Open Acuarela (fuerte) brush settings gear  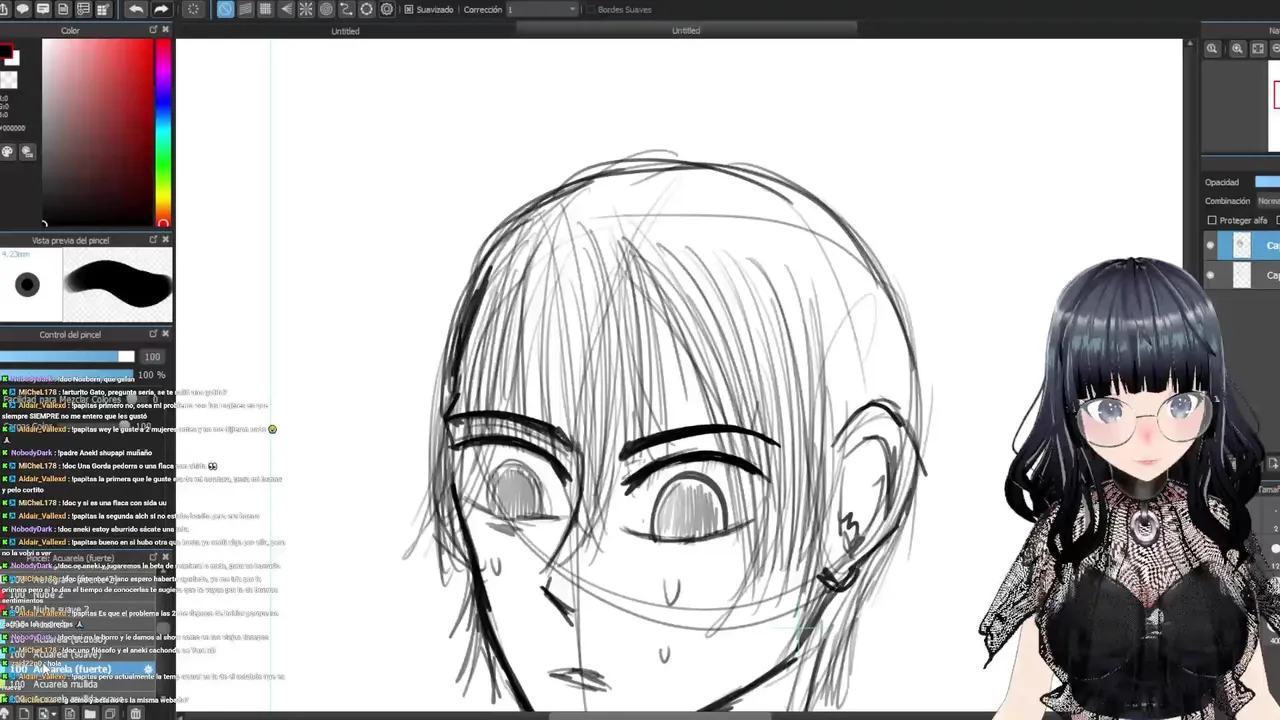coord(148,669)
